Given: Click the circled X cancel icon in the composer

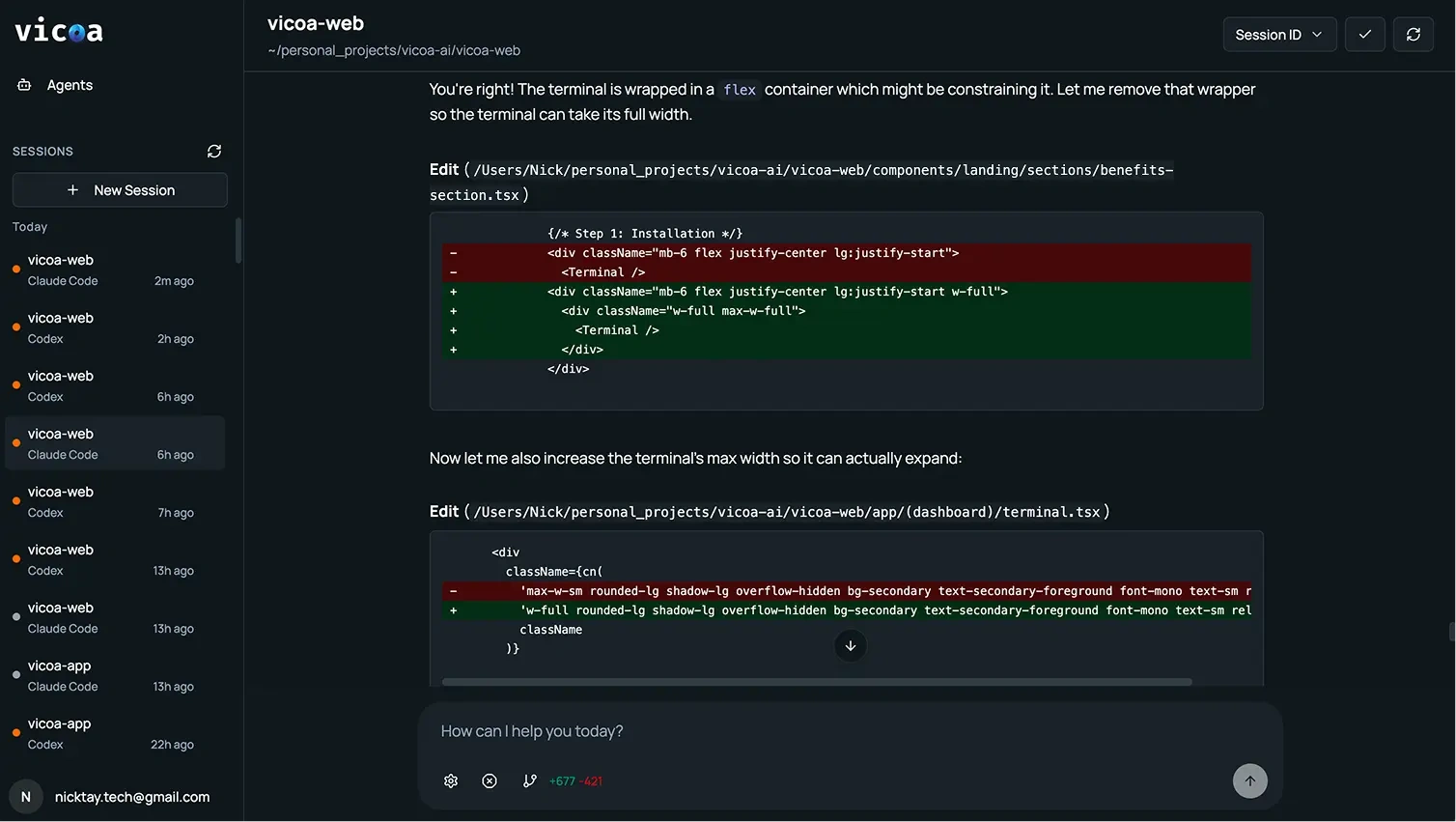Looking at the screenshot, I should (489, 780).
